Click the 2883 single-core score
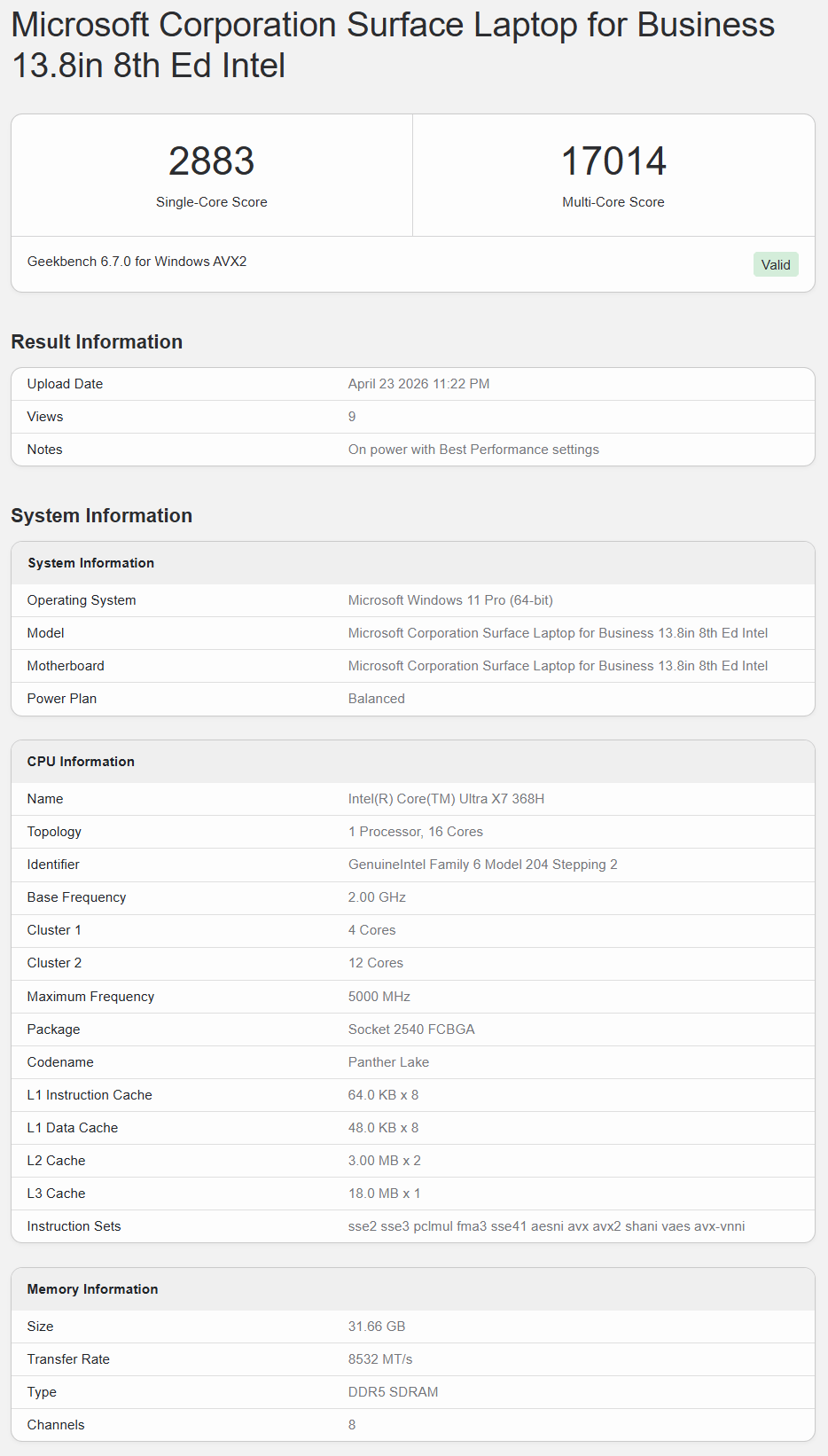Image resolution: width=828 pixels, height=1456 pixels. pyautogui.click(x=212, y=161)
